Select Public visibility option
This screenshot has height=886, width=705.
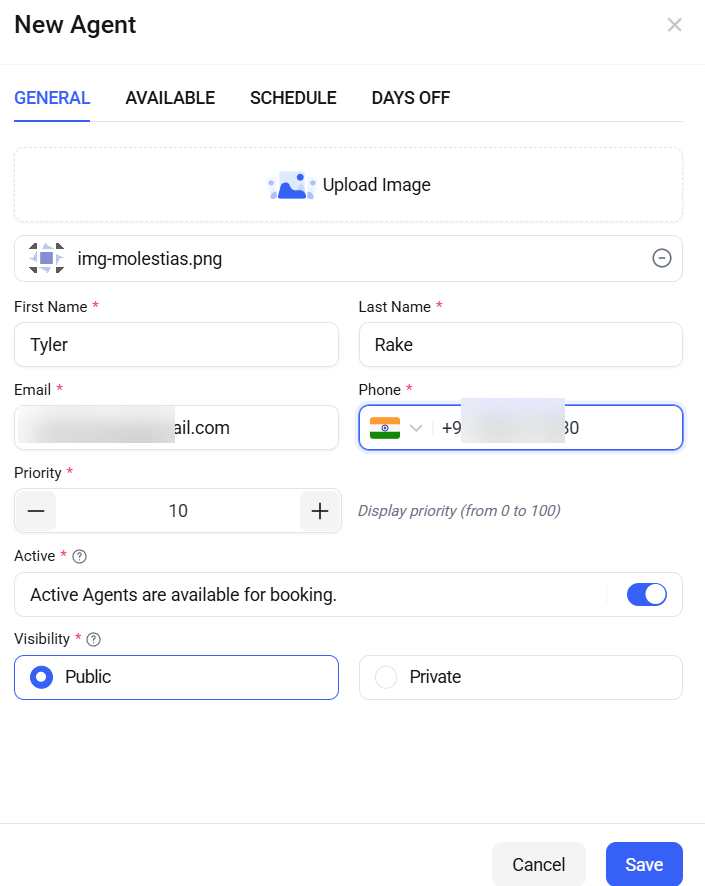[x=42, y=677]
